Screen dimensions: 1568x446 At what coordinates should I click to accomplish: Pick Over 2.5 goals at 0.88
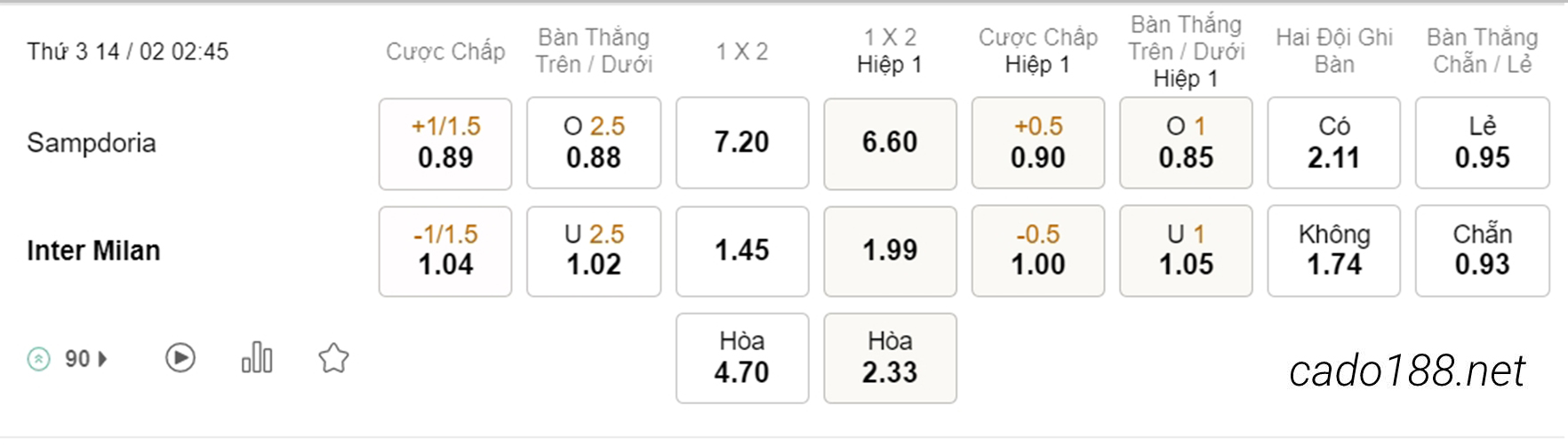(594, 143)
